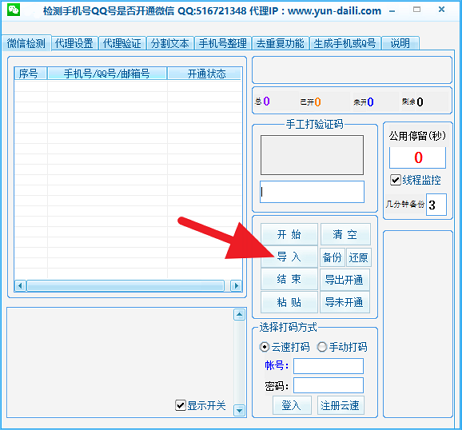Open the 手机号整理 tab
The image size is (462, 430).
pyautogui.click(x=223, y=43)
